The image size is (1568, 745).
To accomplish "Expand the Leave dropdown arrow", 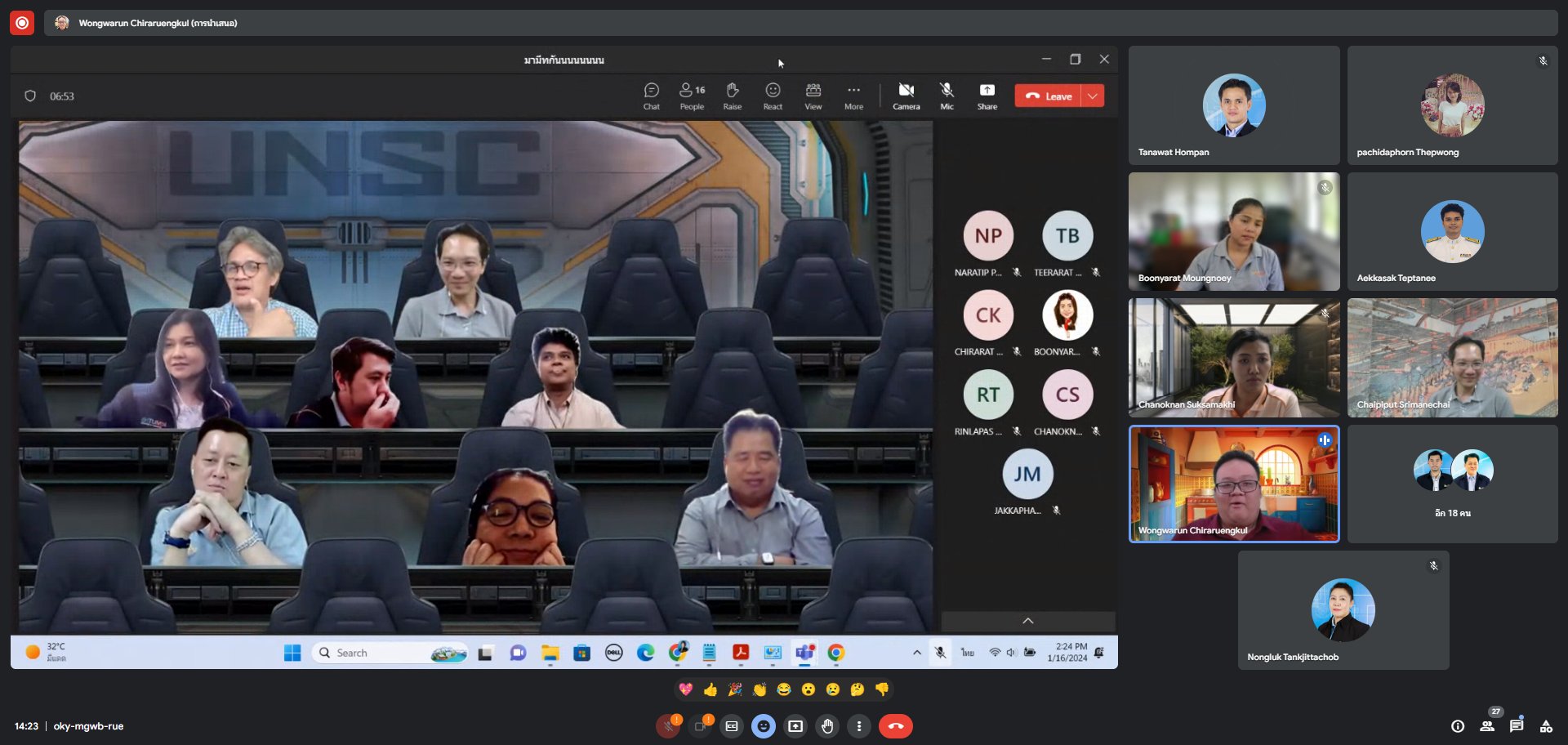I will click(1093, 96).
